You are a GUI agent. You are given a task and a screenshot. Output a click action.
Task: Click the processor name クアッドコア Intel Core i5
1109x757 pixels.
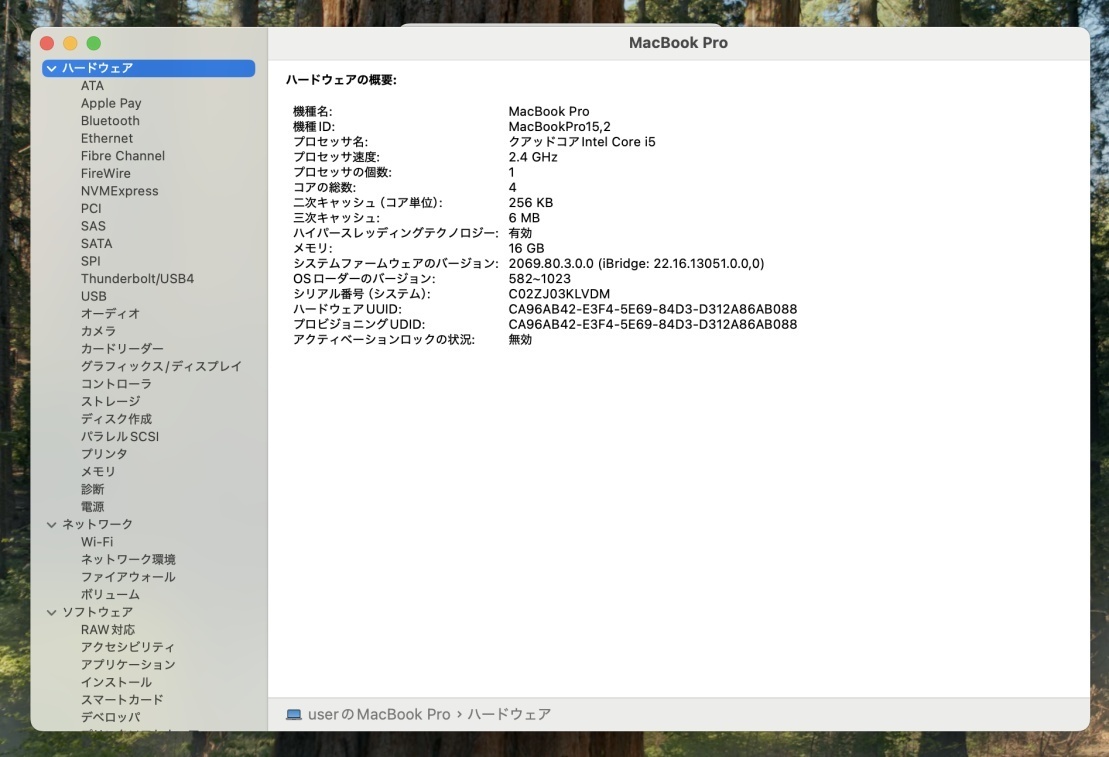pos(582,142)
